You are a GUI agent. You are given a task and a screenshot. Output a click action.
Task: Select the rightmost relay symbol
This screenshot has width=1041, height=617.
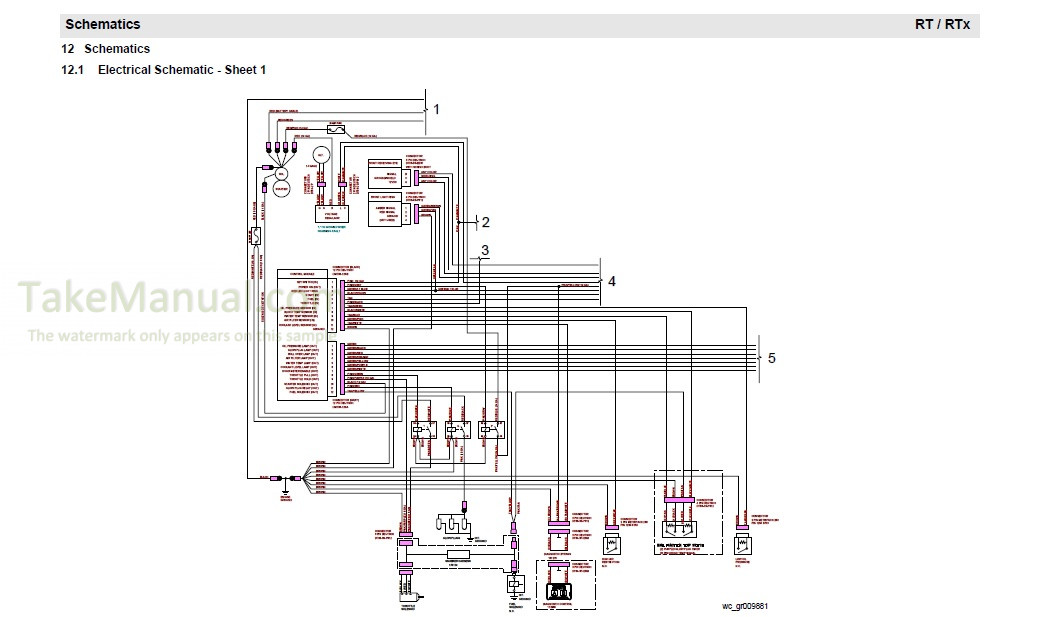tap(490, 430)
